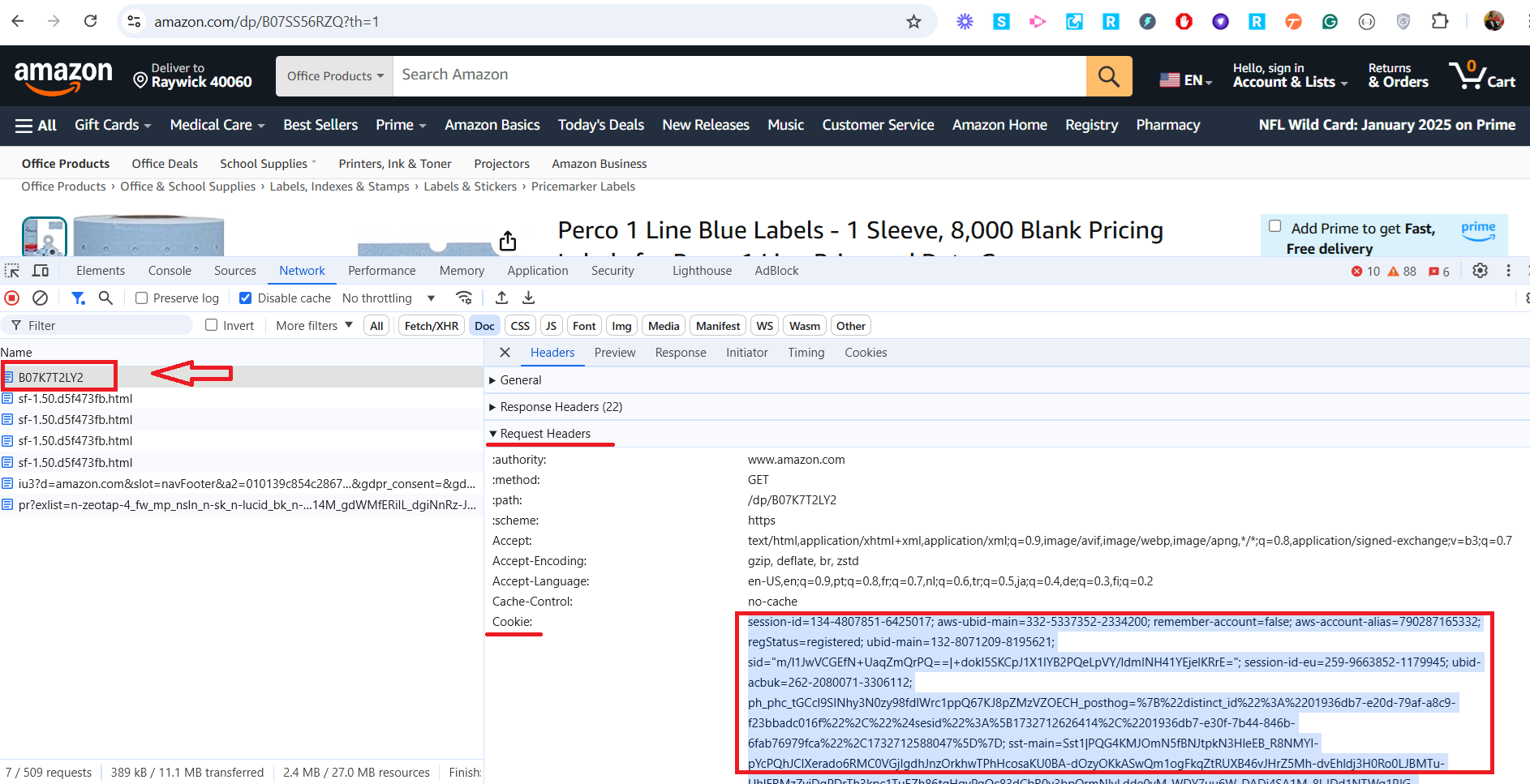
Task: Export HAR file with download arrow
Action: tap(528, 298)
